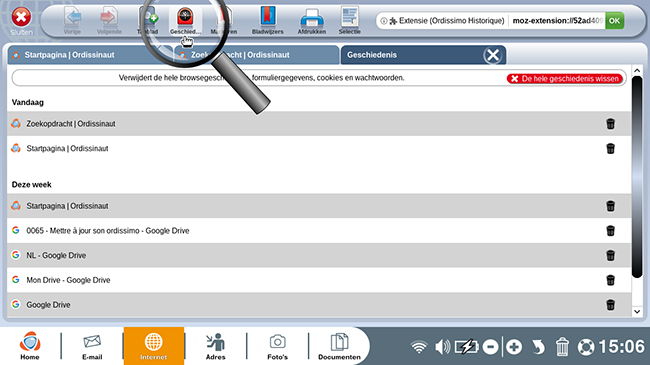Screen dimensions: 650x365
Task: Click the Wi-Fi status icon
Action: point(419,347)
